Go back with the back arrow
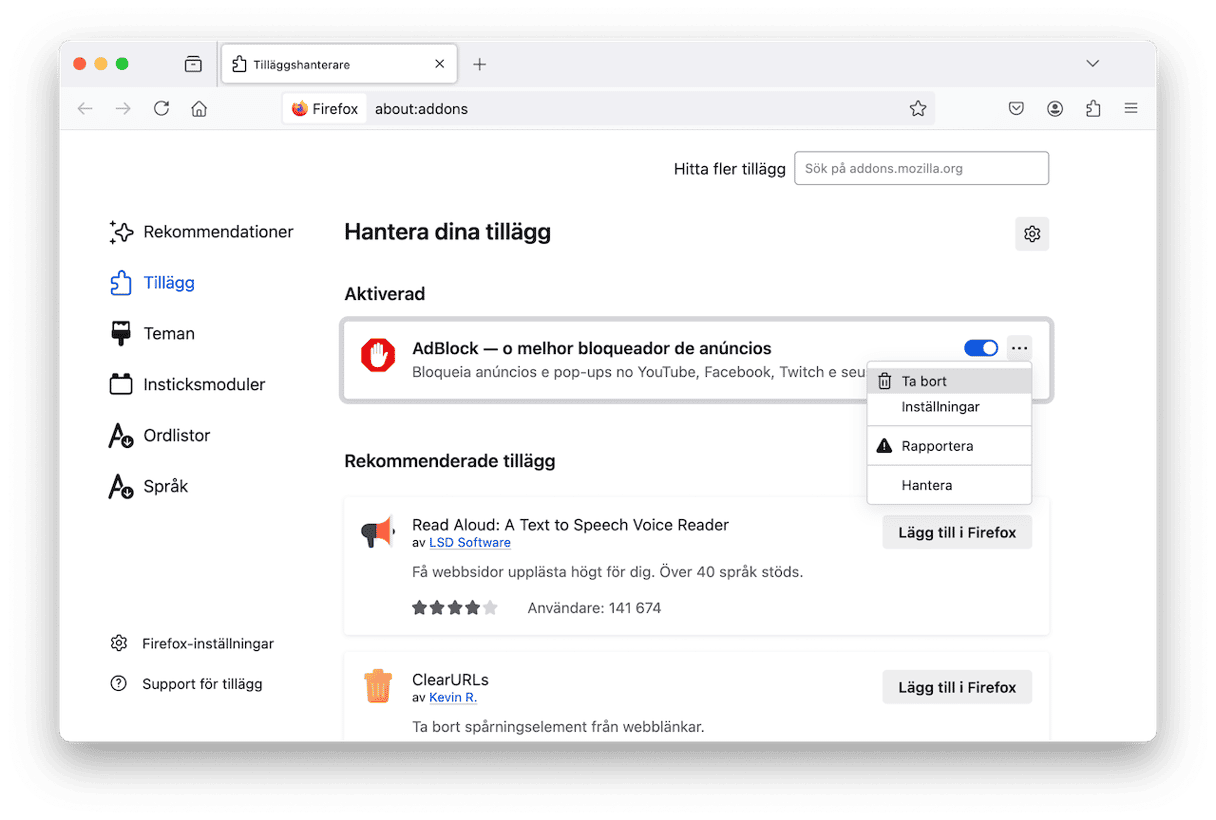Viewport: 1216px width, 820px height. [x=85, y=109]
